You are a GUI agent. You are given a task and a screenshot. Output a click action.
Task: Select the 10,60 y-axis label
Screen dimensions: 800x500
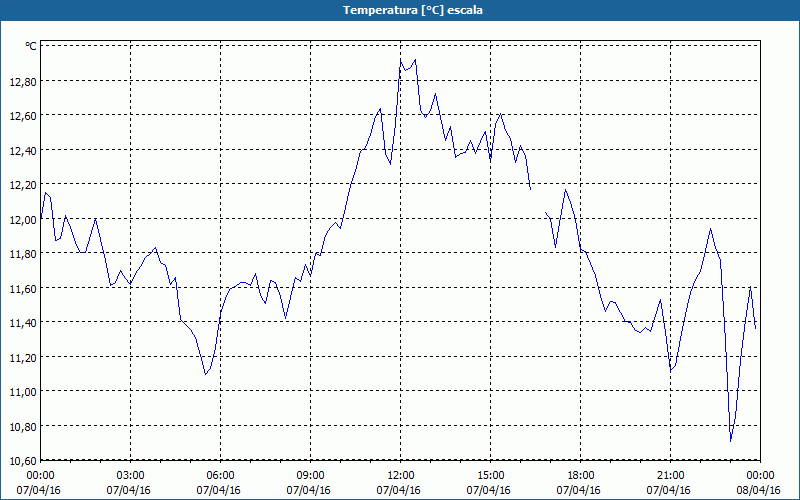[23, 461]
